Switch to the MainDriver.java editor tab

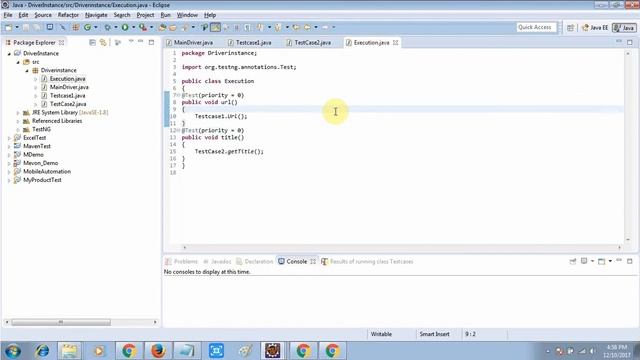coord(190,42)
